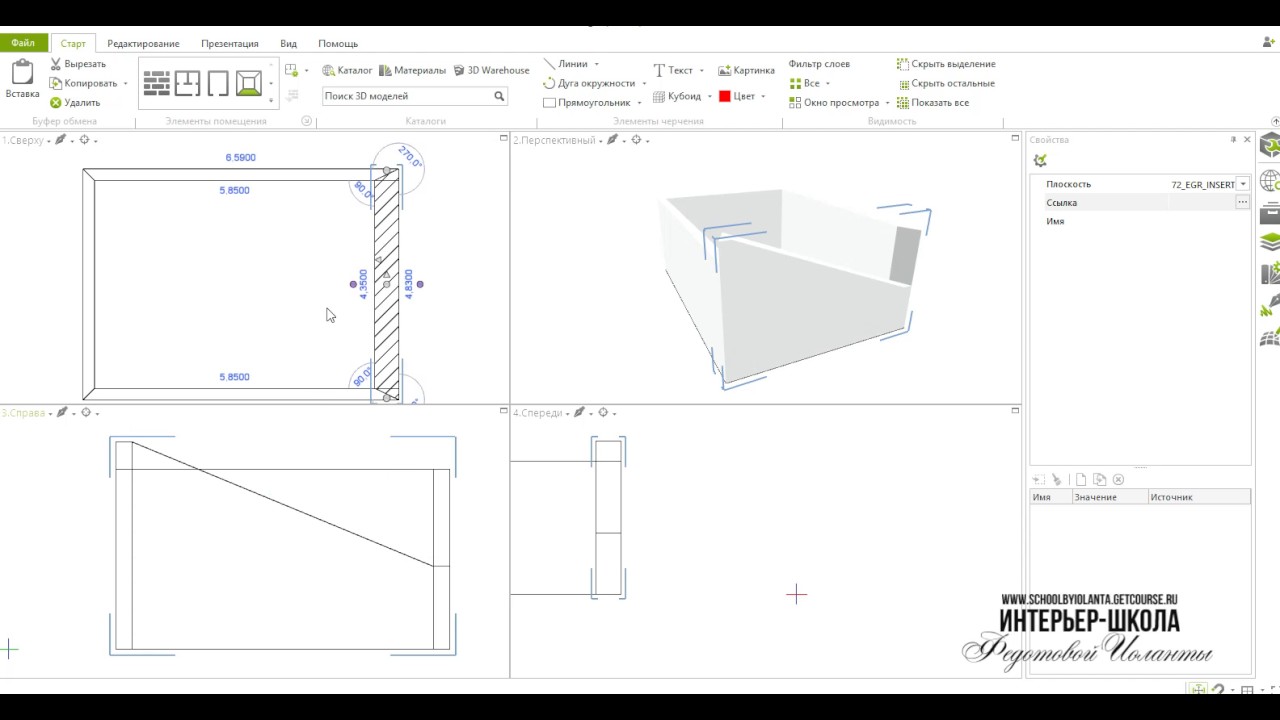Open the Помощь tab

(x=338, y=43)
